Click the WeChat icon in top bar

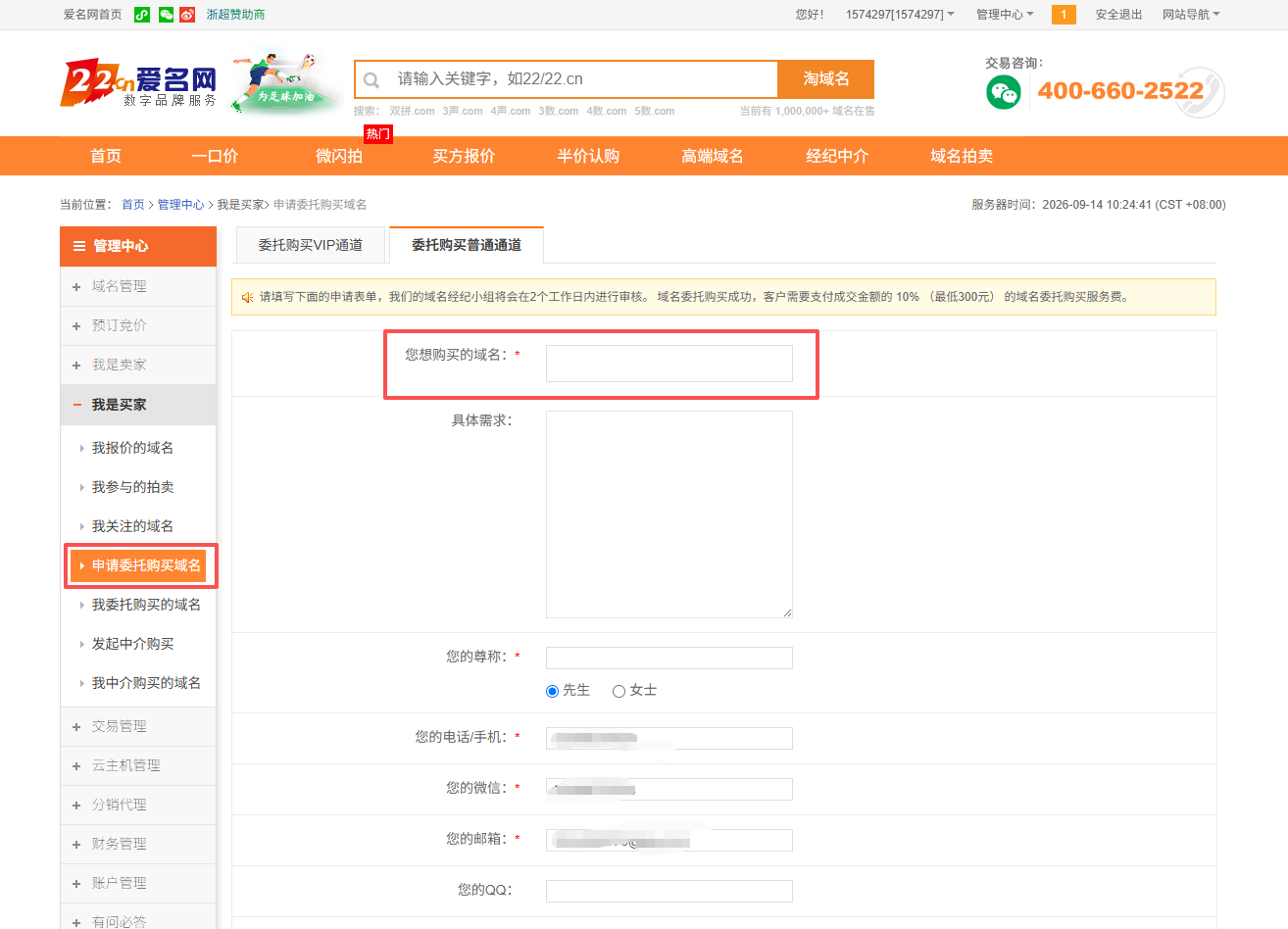(166, 15)
